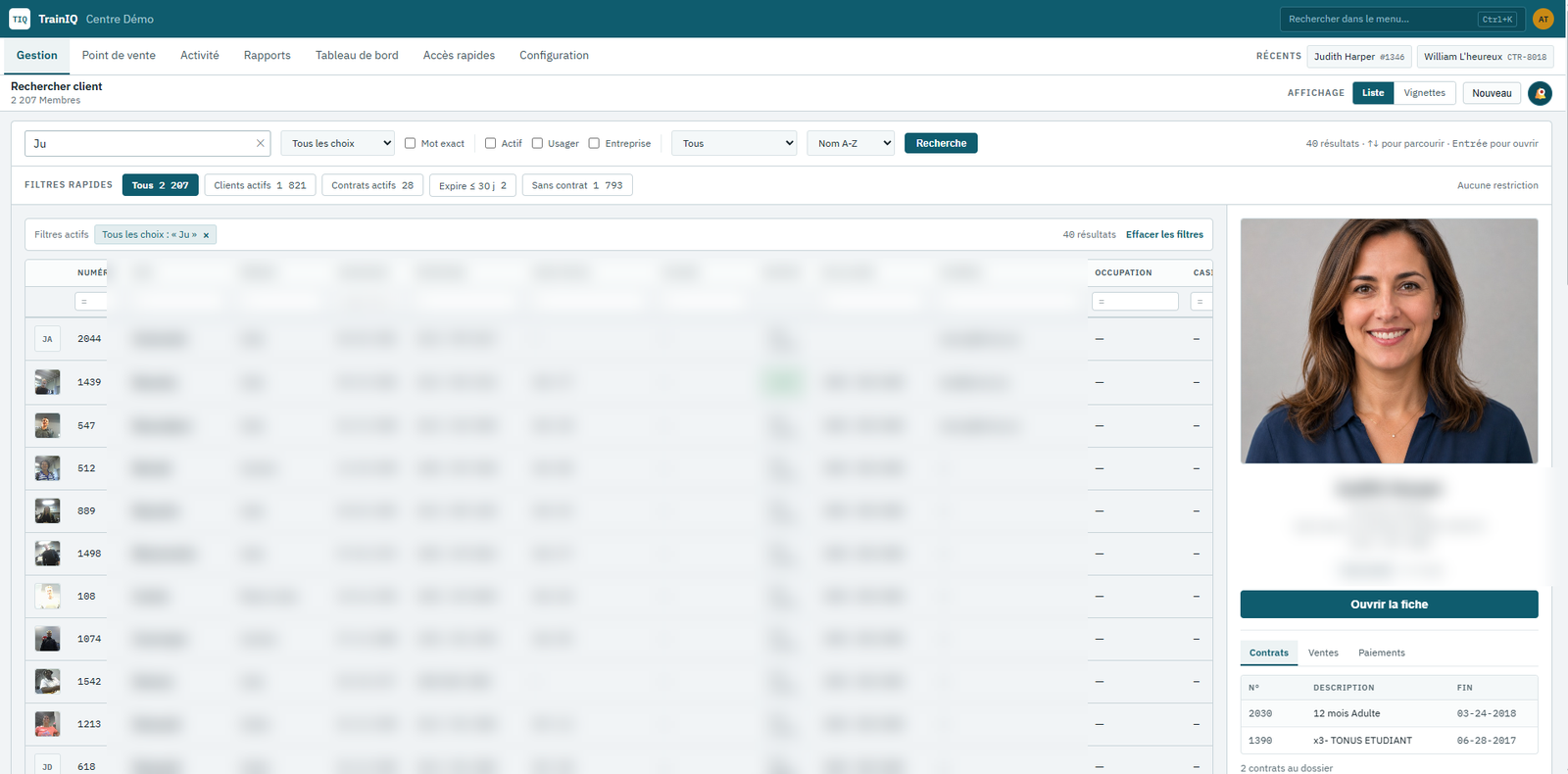Screen dimensions: 1568x774
Task: Click the JA initials avatar for member 2044
Action: coord(47,339)
